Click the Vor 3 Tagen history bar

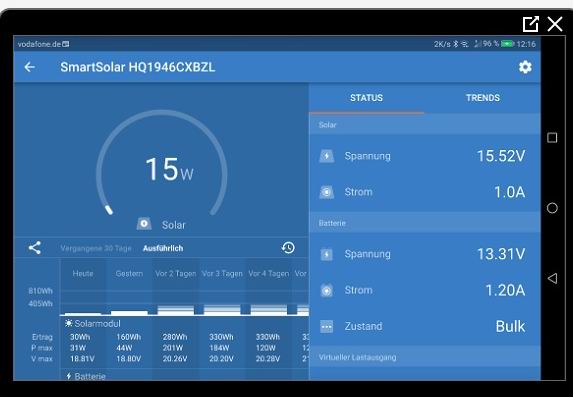(222, 310)
